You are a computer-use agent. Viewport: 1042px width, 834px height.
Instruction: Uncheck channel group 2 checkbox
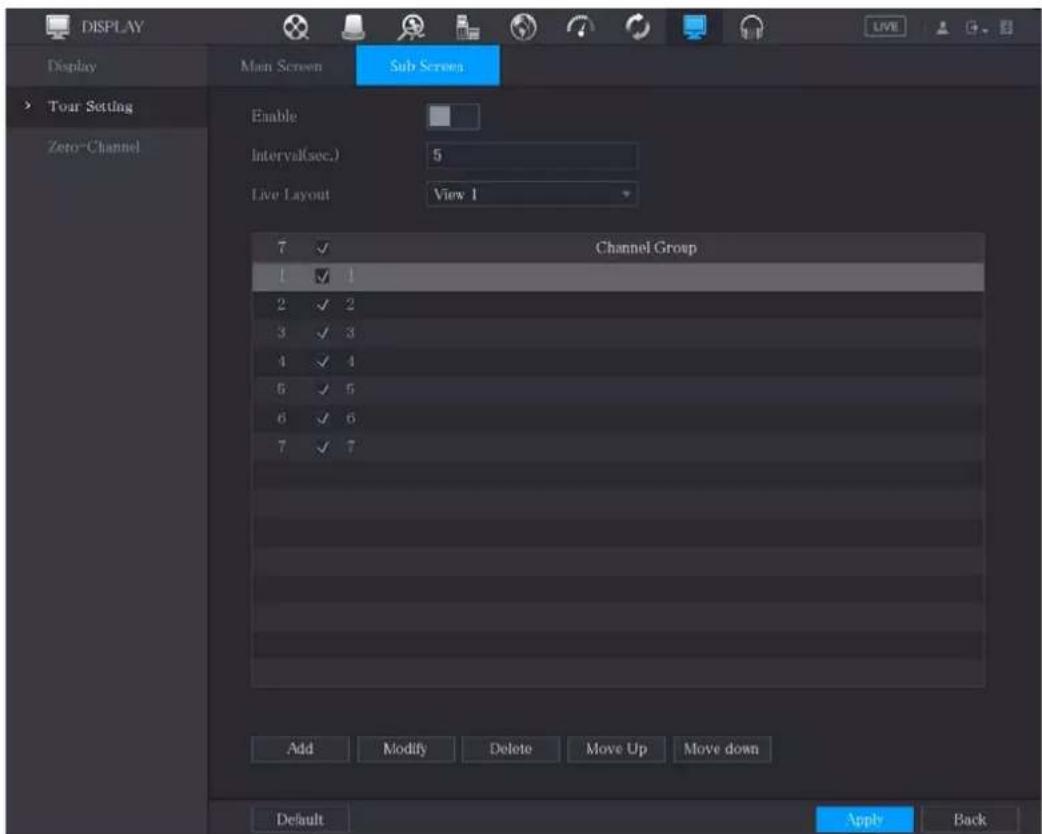322,305
